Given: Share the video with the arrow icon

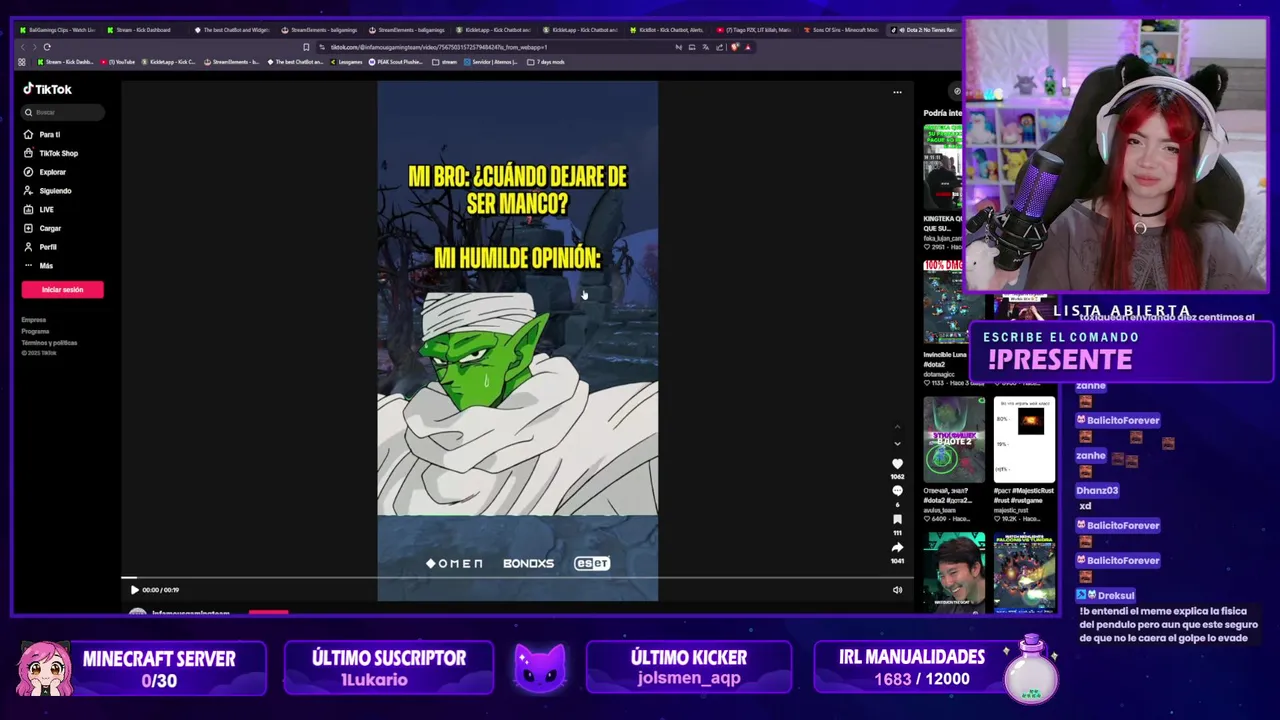Looking at the screenshot, I should click(x=897, y=547).
